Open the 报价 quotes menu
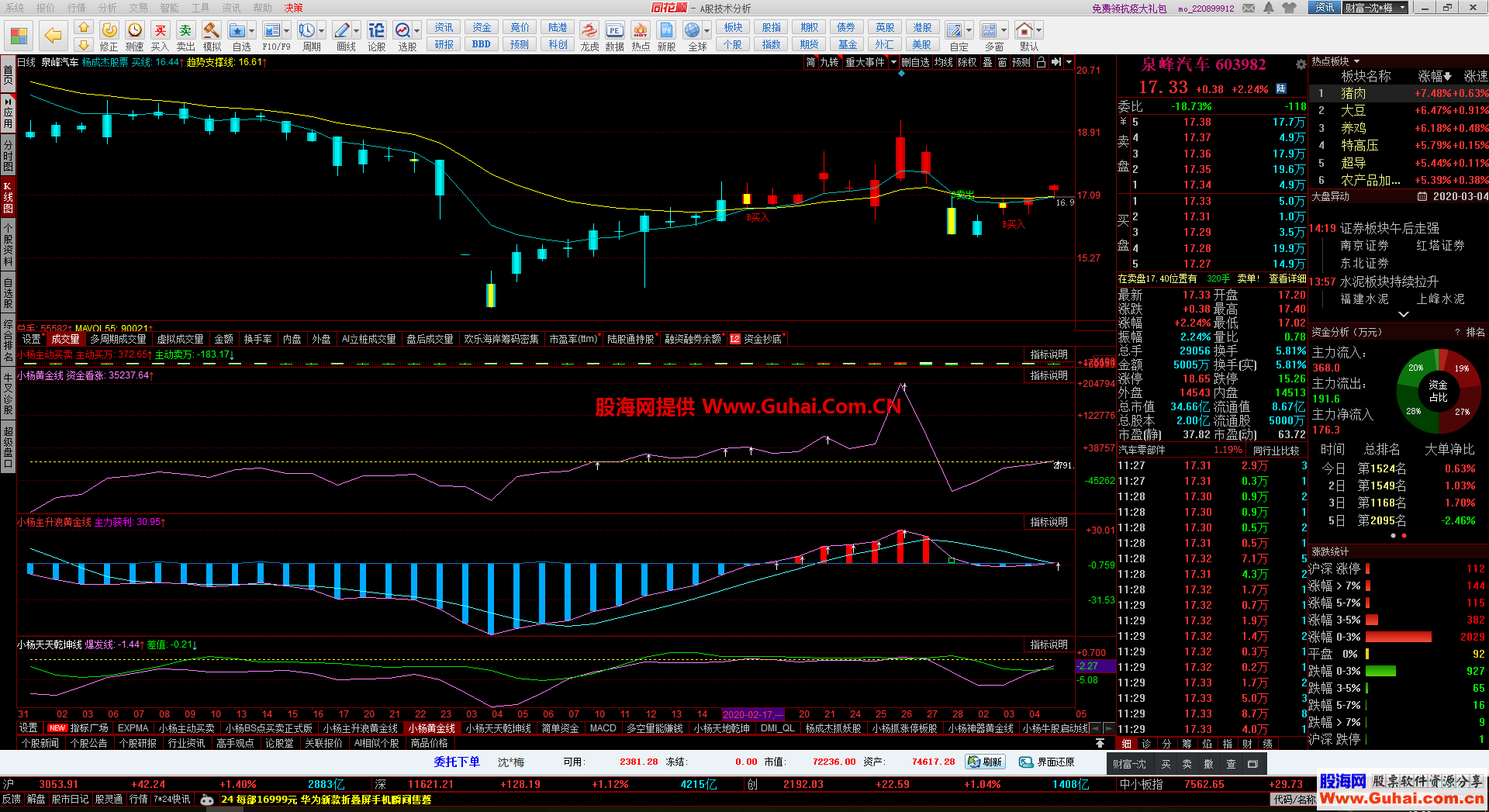1489x812 pixels. 46,8
